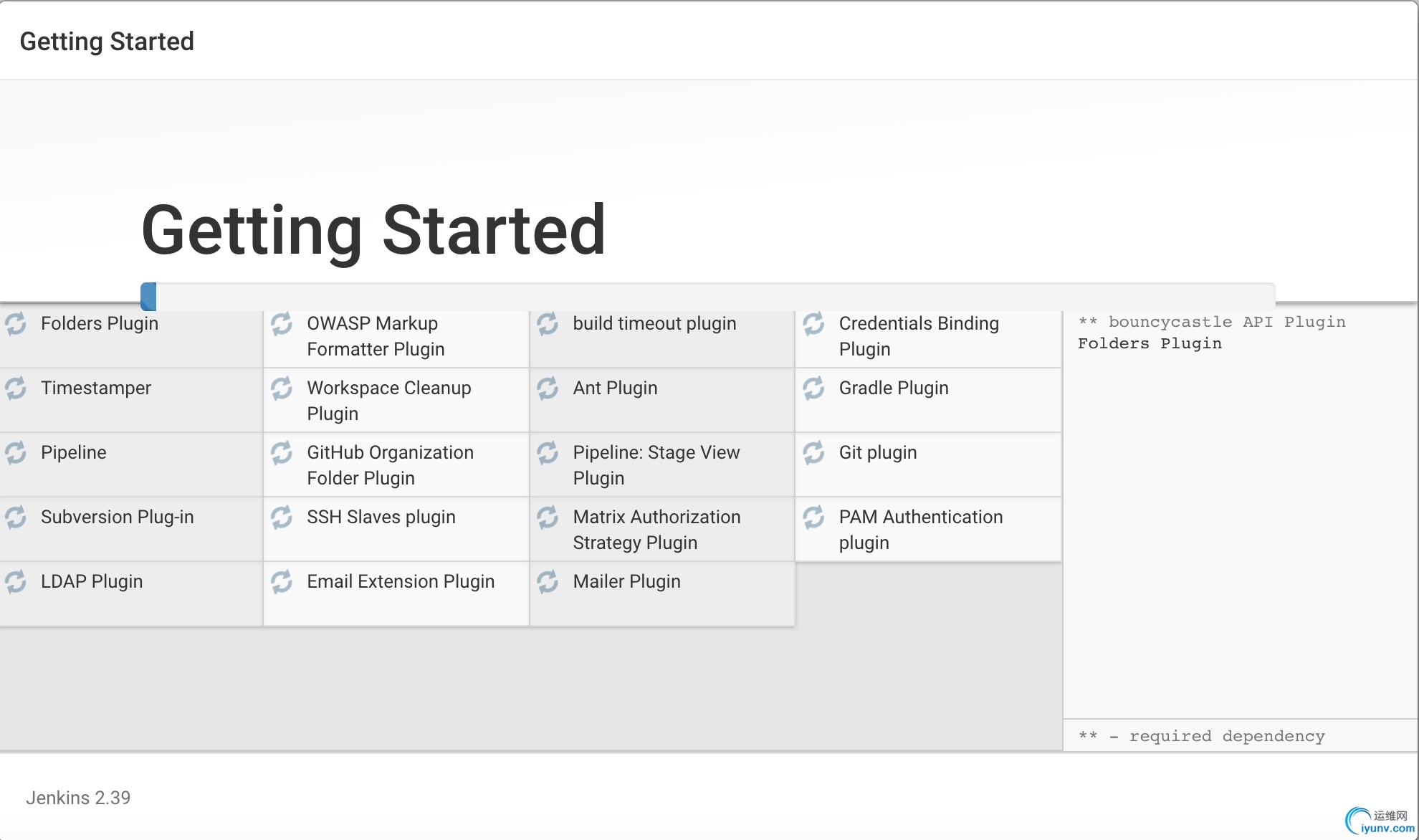Click the Subversion Plug-in text
The width and height of the screenshot is (1419, 840).
click(118, 517)
